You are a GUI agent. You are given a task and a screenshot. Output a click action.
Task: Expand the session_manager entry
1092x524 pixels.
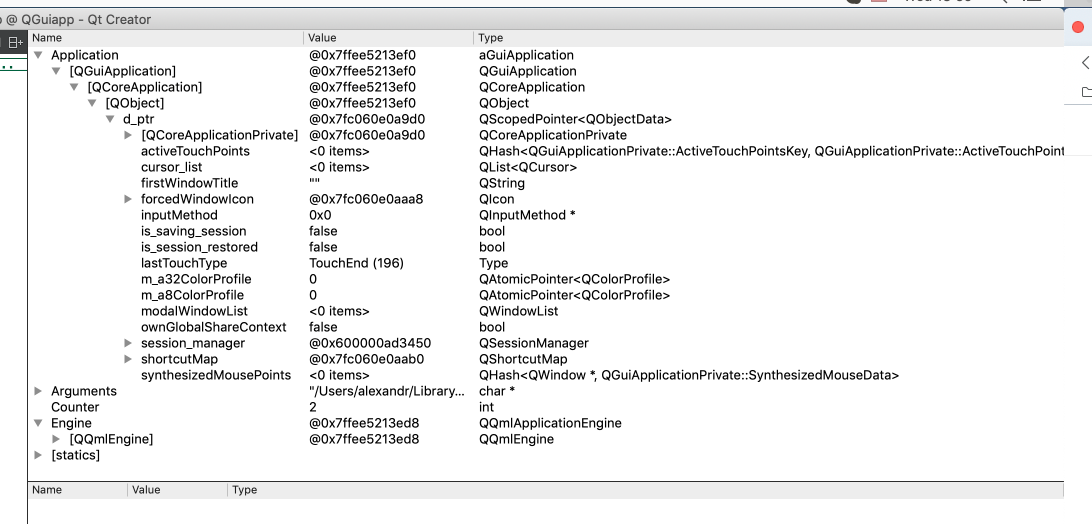(x=128, y=343)
